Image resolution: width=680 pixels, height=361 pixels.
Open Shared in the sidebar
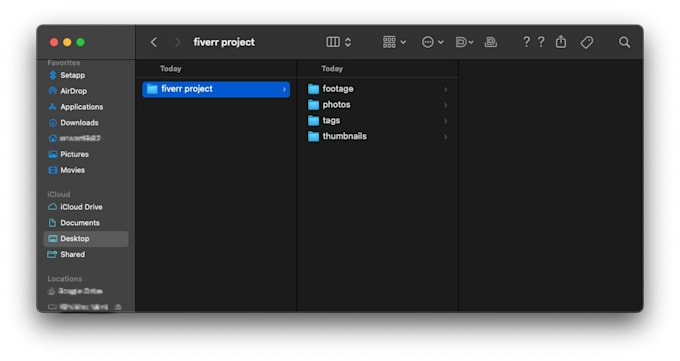tap(86, 255)
